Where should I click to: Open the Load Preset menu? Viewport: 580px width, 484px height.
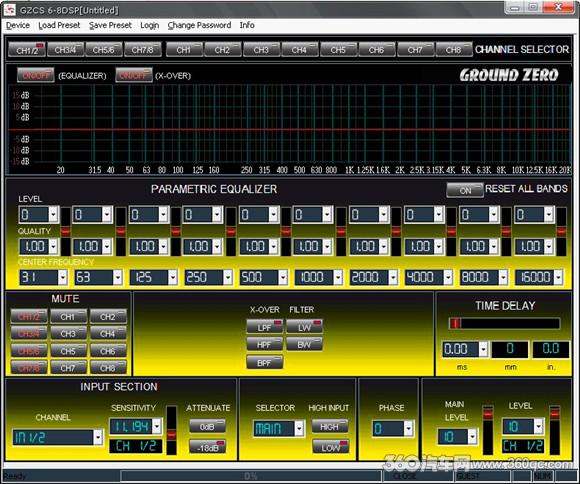pos(59,25)
